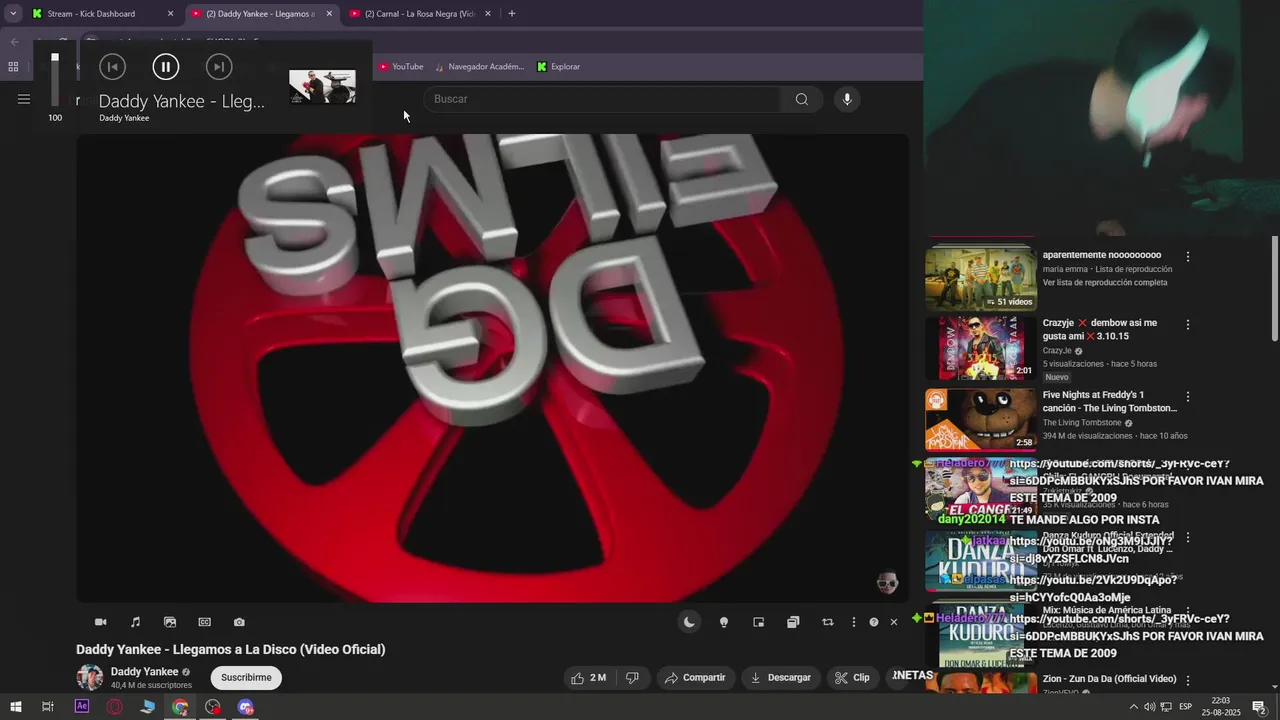1280x720 pixels.
Task: Open the YouTube bookmark
Action: click(x=401, y=67)
